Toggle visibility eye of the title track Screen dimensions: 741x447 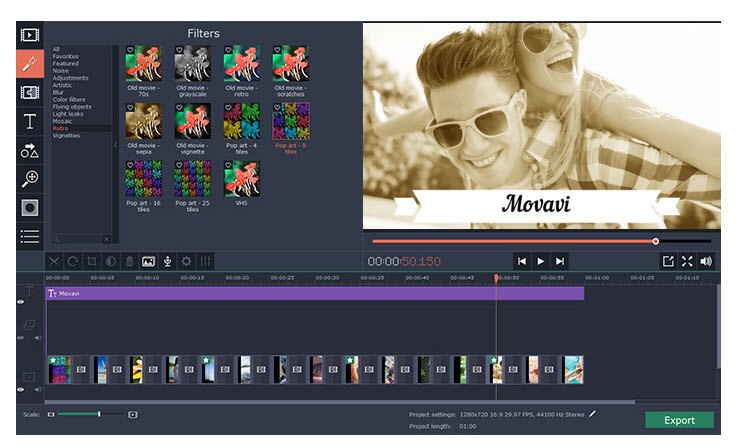21,301
